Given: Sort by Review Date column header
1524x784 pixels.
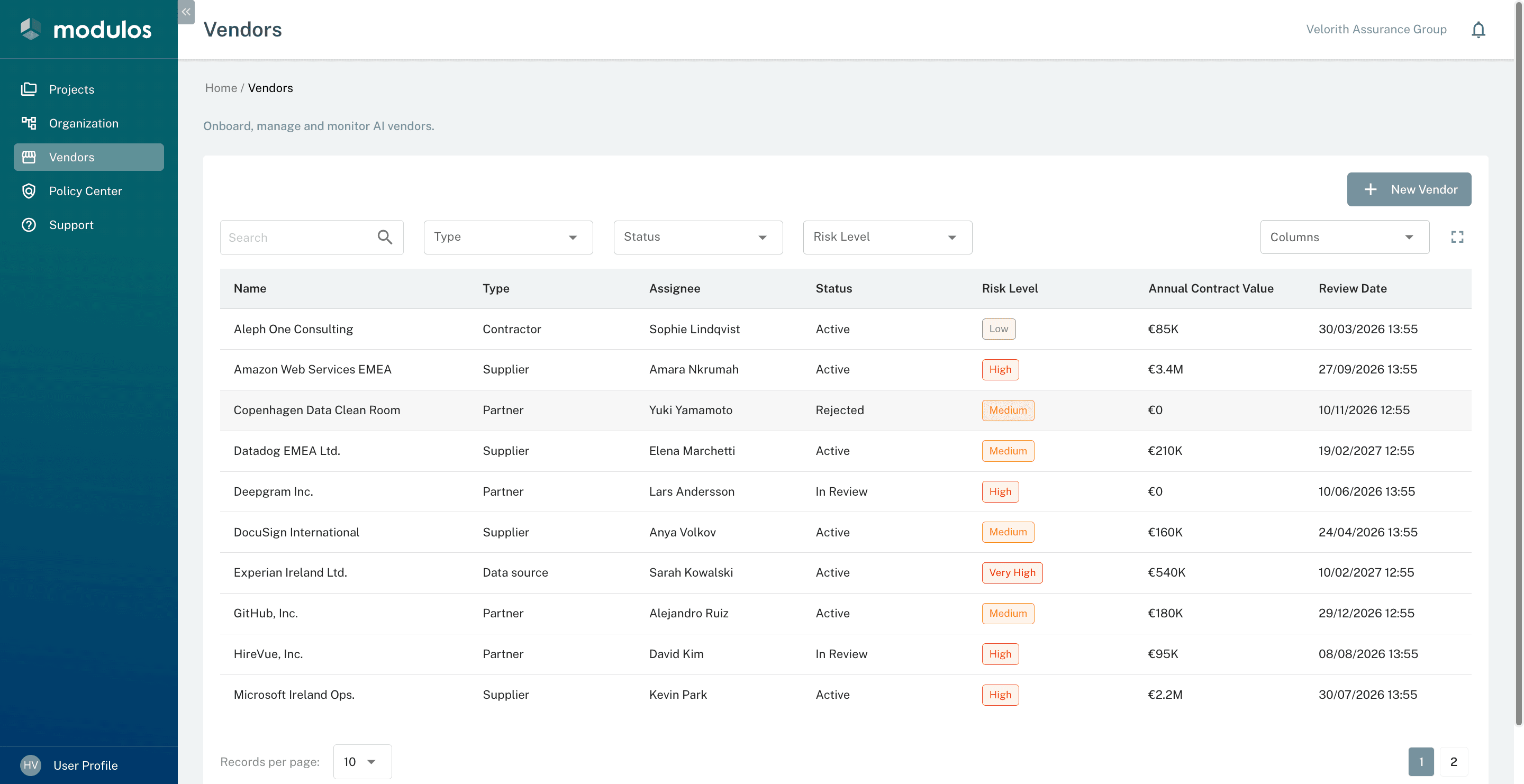Looking at the screenshot, I should click(1353, 288).
